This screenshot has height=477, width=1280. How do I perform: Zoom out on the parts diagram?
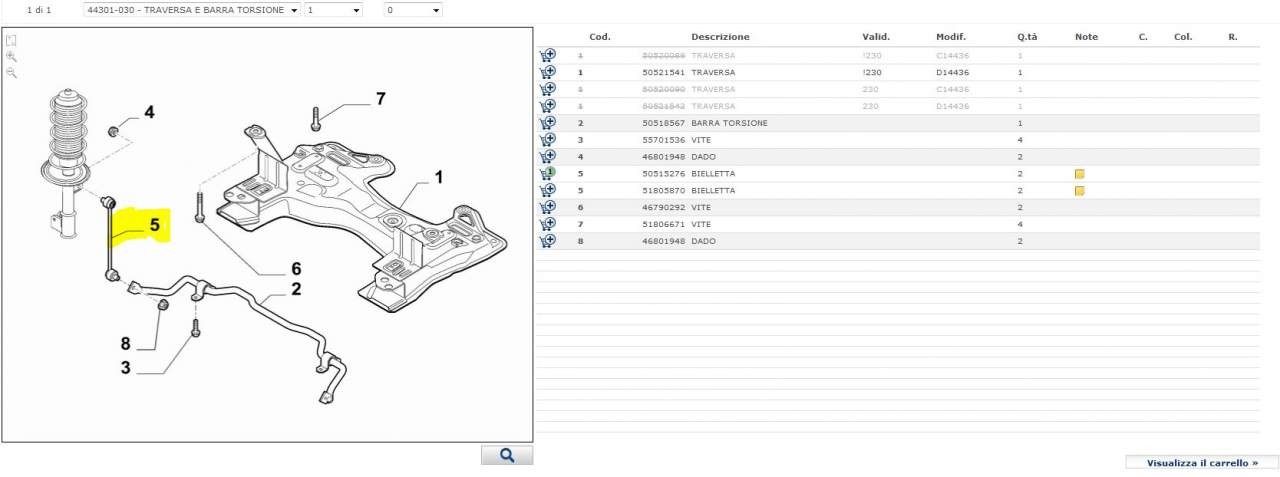(x=11, y=73)
